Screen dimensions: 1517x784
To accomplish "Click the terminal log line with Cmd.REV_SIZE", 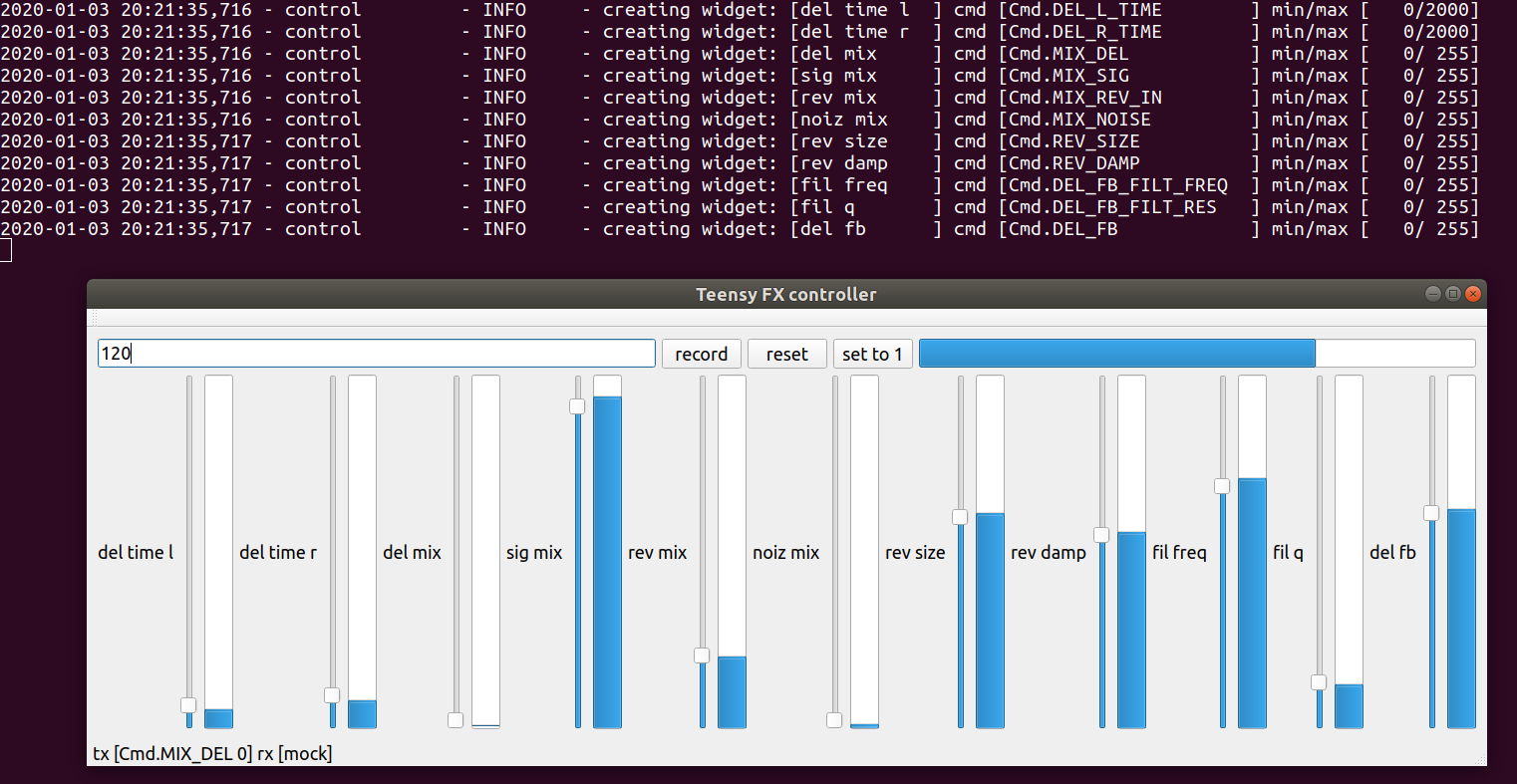I will click(740, 141).
